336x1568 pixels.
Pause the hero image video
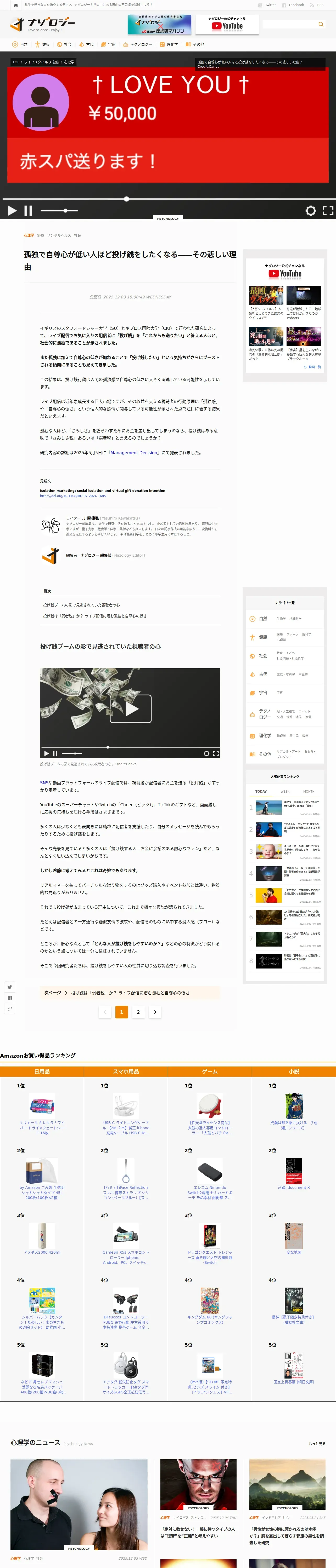[28, 211]
